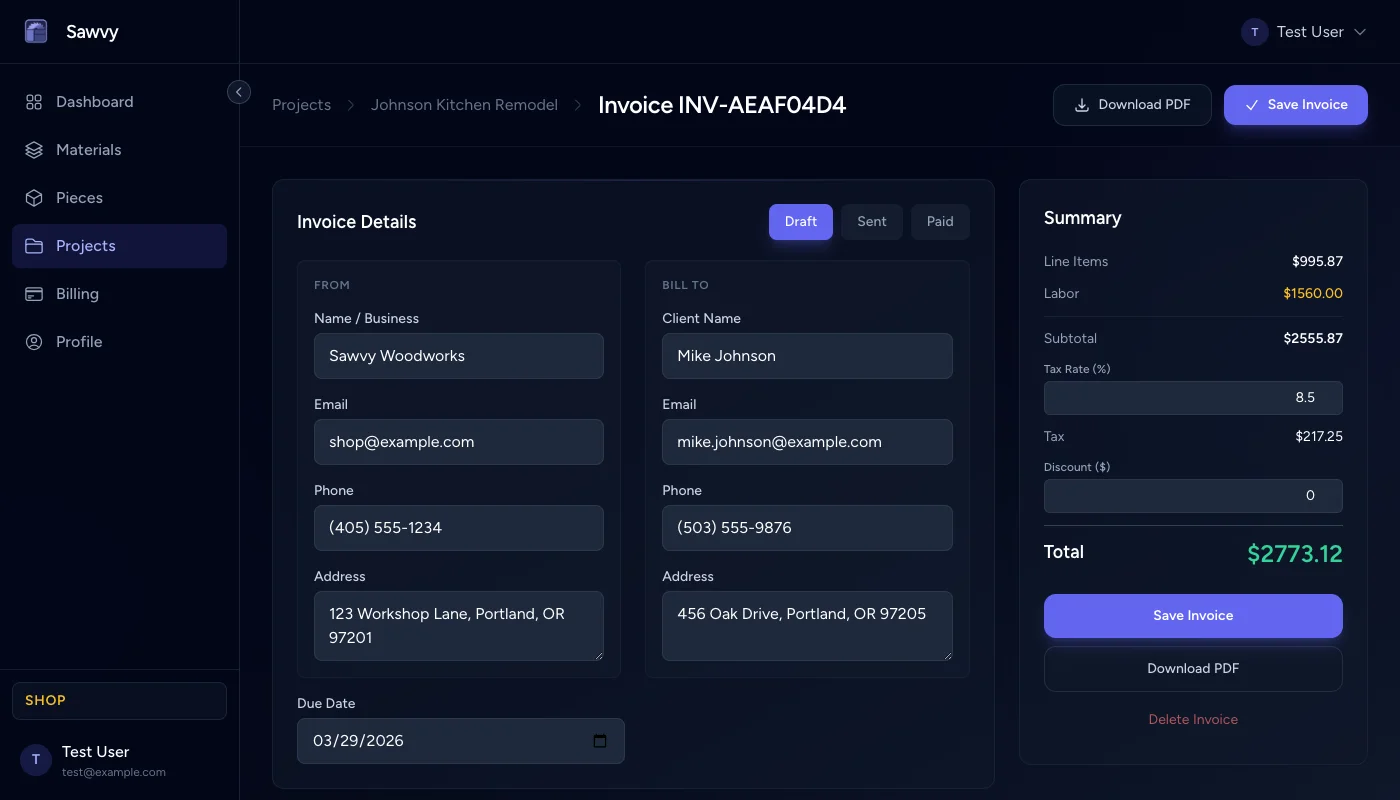Open the Johnson Kitchen Remodel breadcrumb
1400x800 pixels.
(464, 104)
